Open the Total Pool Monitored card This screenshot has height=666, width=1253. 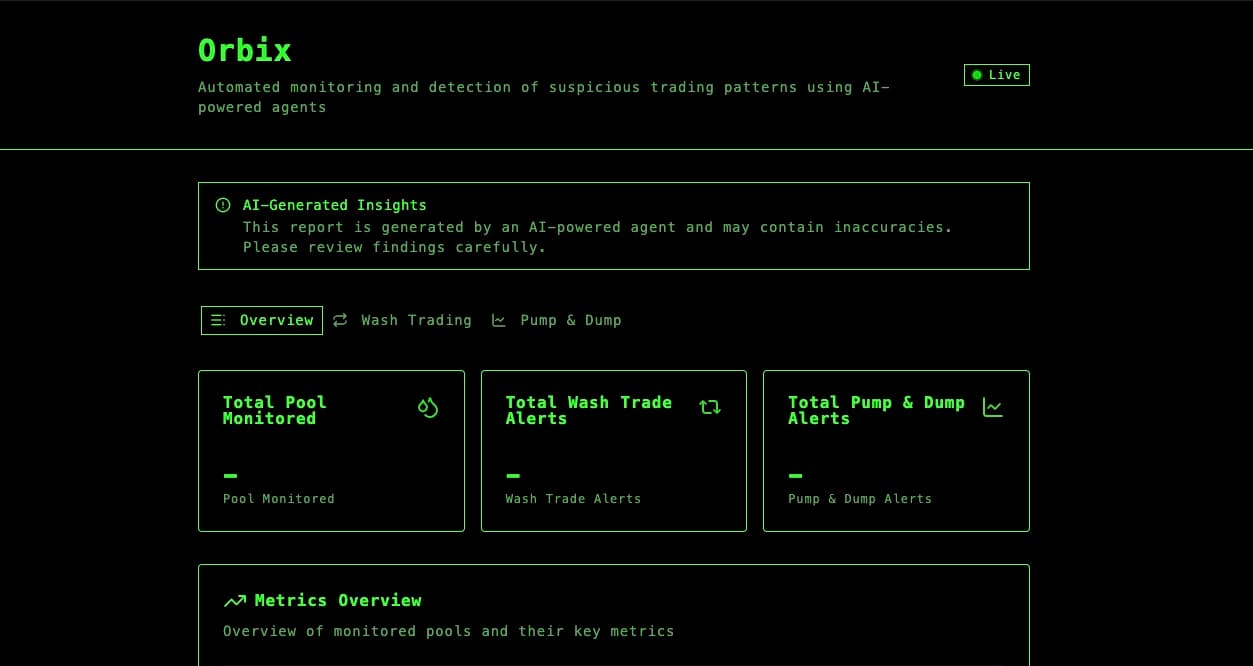point(331,451)
